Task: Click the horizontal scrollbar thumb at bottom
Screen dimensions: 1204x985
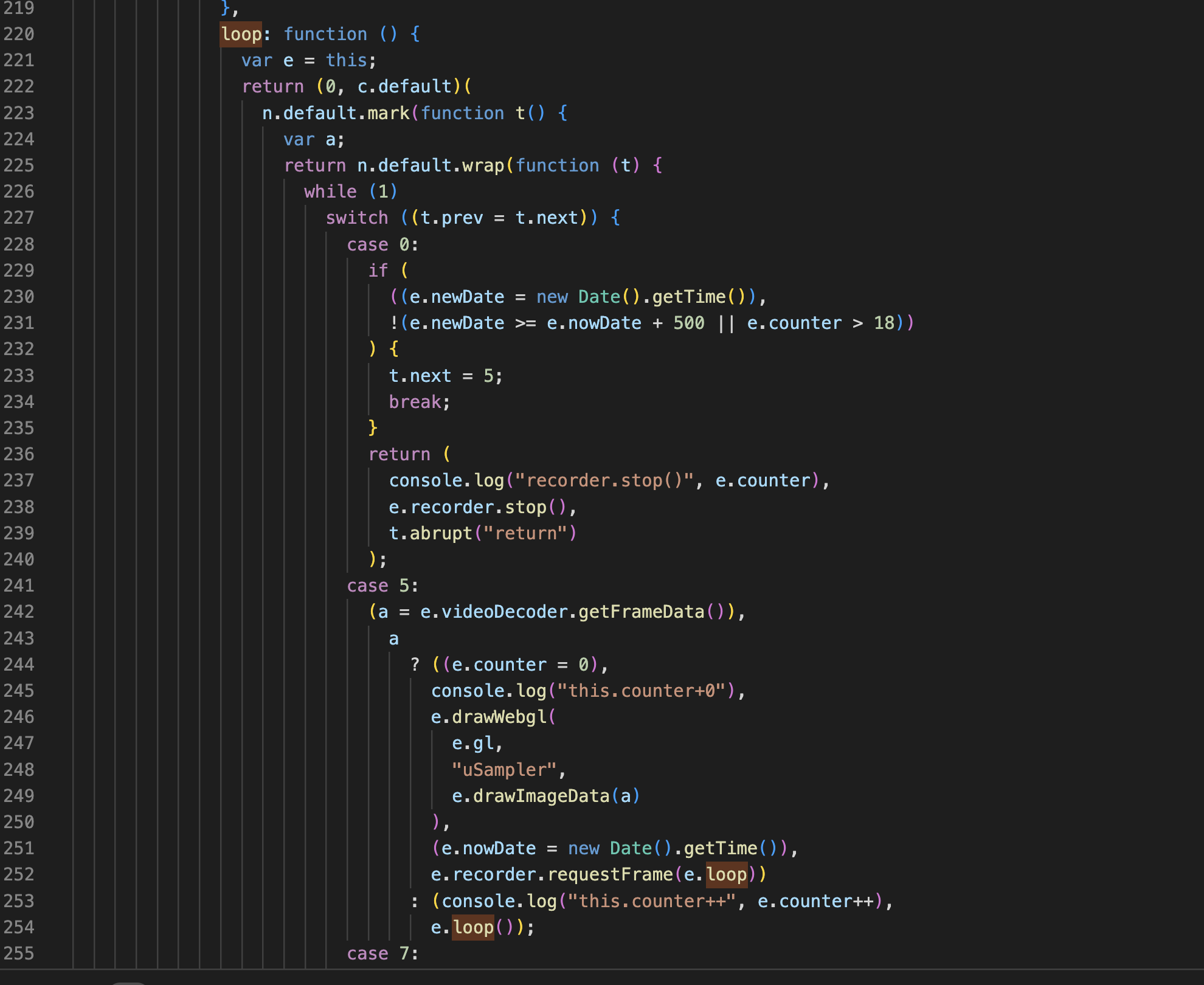Action: tap(128, 983)
